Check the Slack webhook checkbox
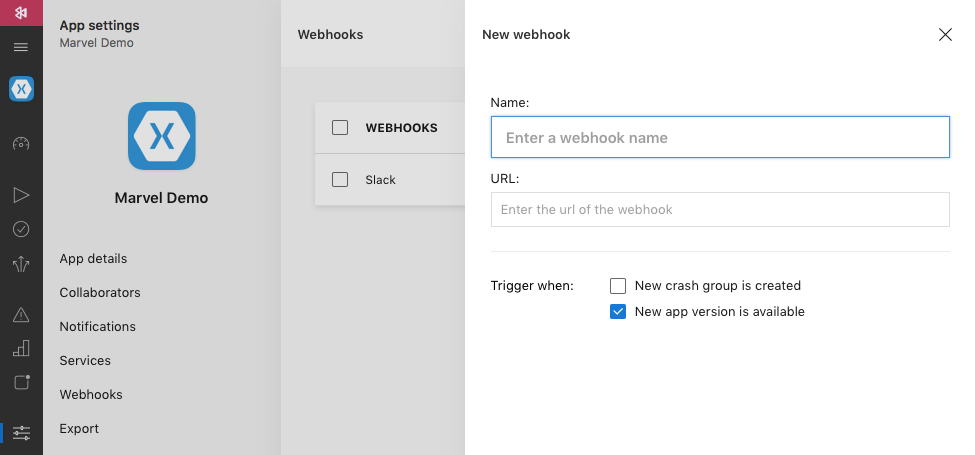This screenshot has height=455, width=975. point(340,180)
